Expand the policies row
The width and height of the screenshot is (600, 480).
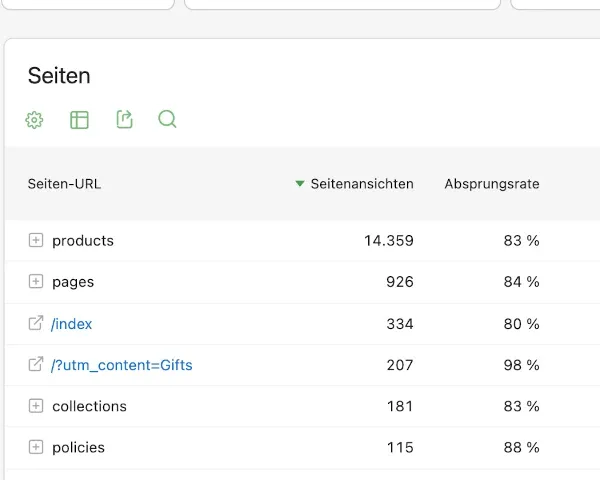pos(36,447)
